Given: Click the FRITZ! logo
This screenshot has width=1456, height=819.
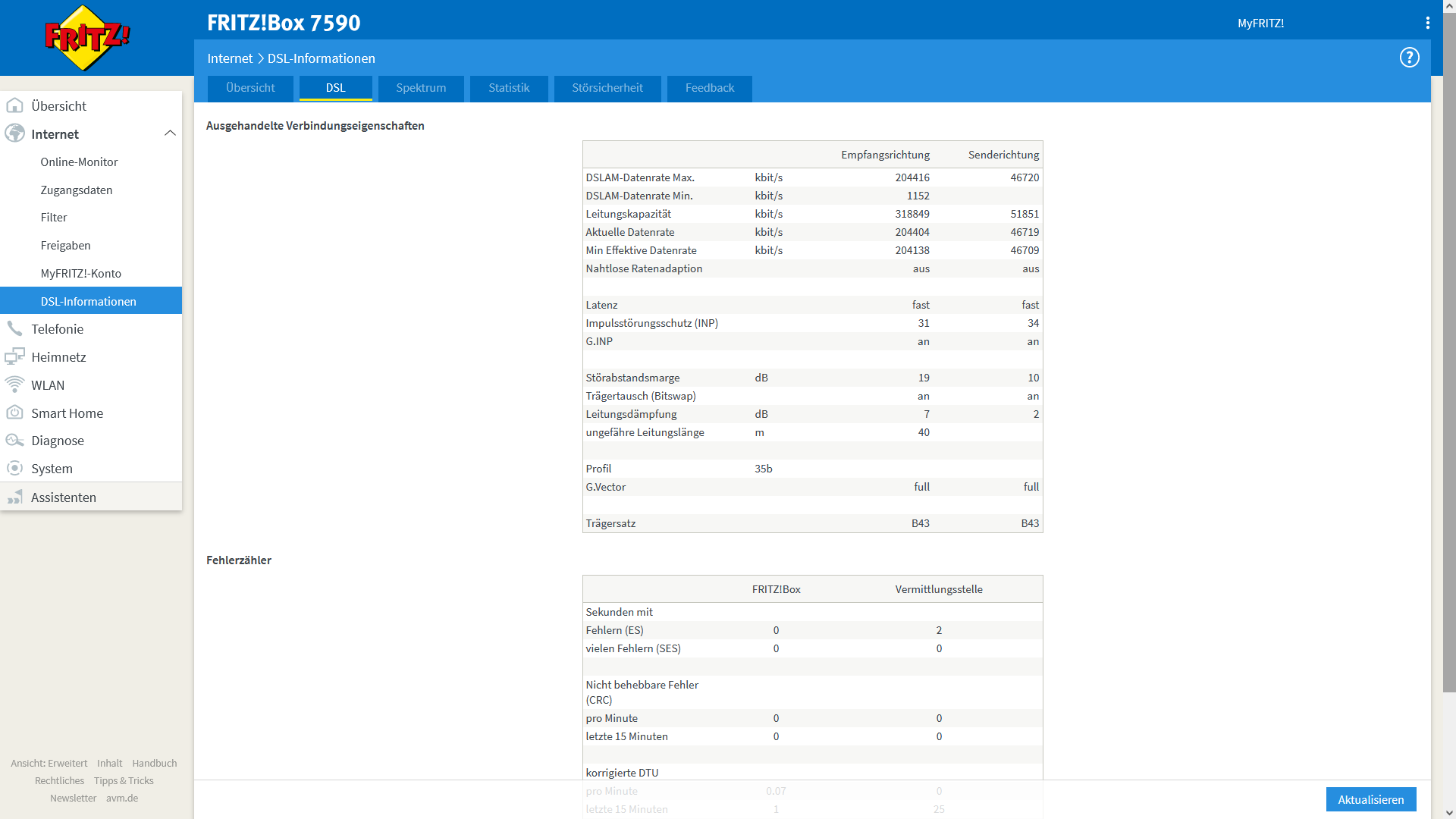Looking at the screenshot, I should tap(86, 36).
